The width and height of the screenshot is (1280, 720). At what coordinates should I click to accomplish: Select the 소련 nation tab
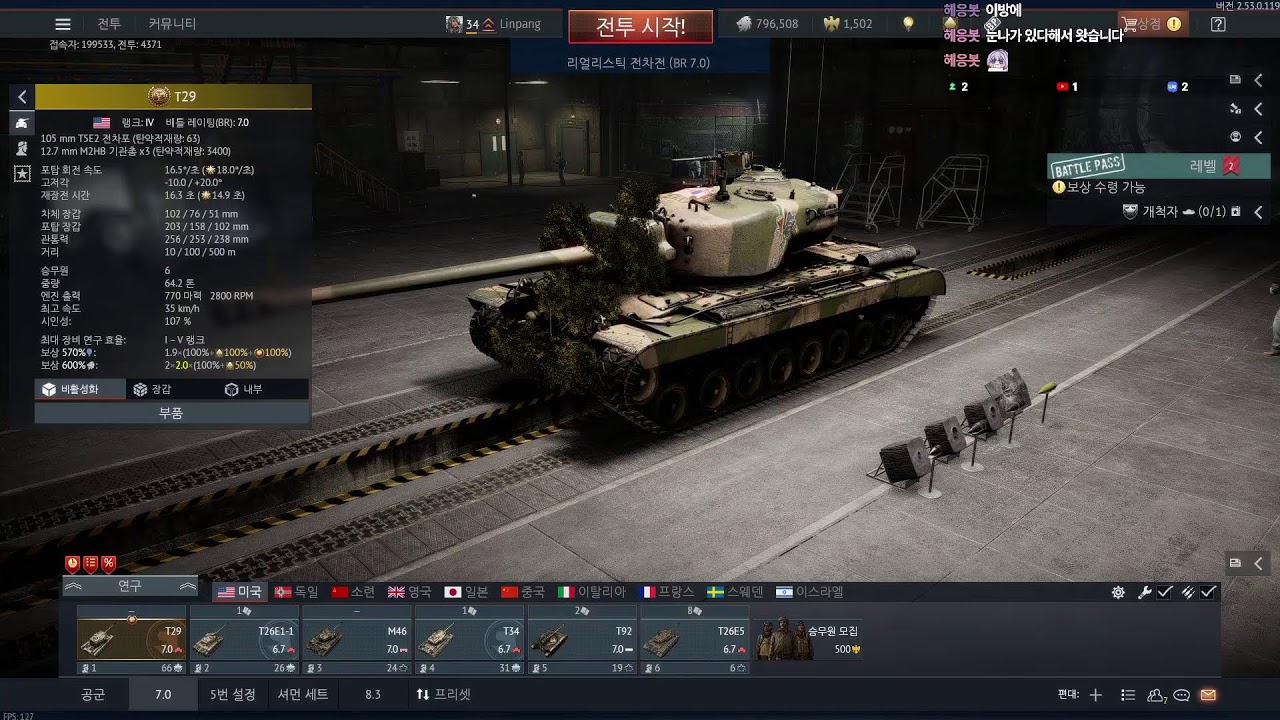[353, 592]
